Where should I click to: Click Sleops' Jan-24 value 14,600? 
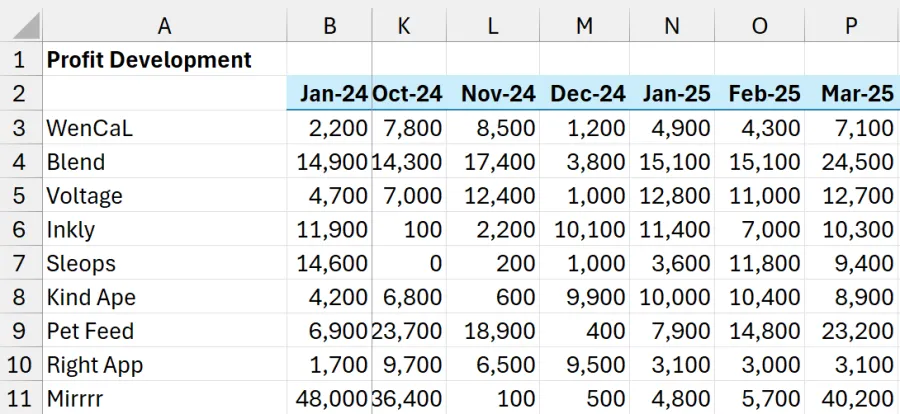(329, 262)
